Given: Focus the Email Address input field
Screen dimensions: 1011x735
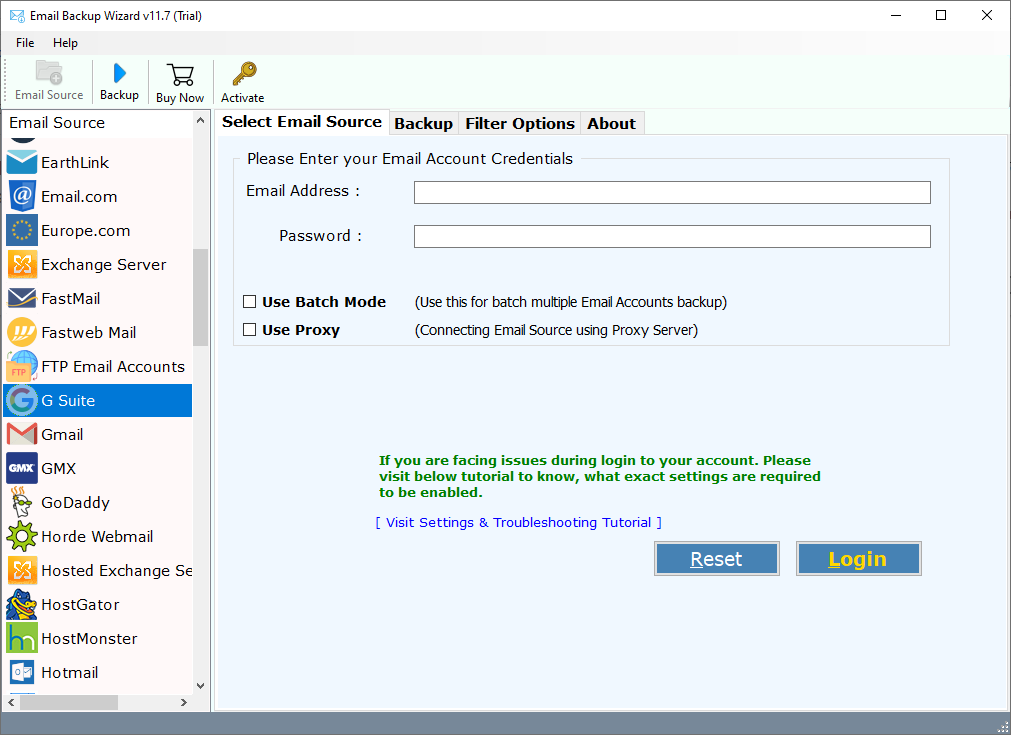Looking at the screenshot, I should pos(672,192).
